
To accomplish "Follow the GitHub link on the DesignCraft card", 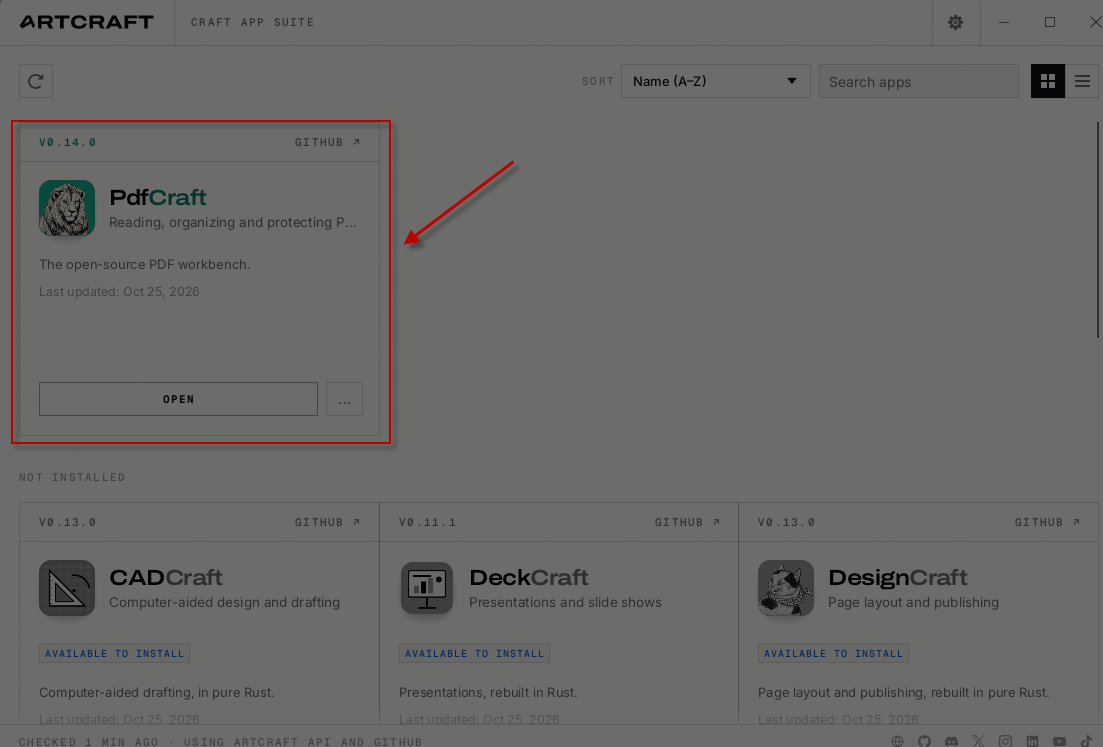I will coord(1047,522).
